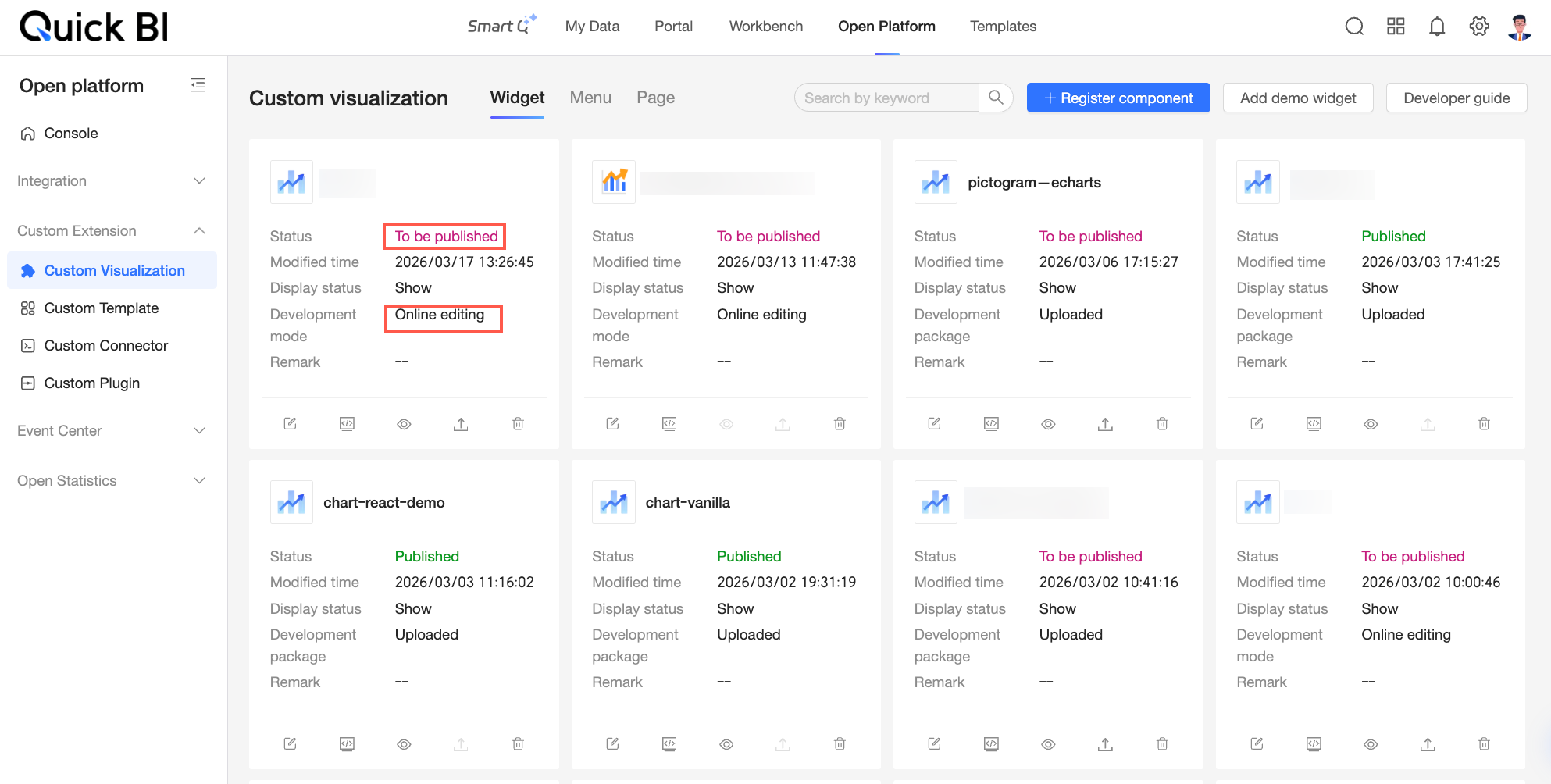Click Add demo widget
The width and height of the screenshot is (1551, 784).
[1298, 98]
